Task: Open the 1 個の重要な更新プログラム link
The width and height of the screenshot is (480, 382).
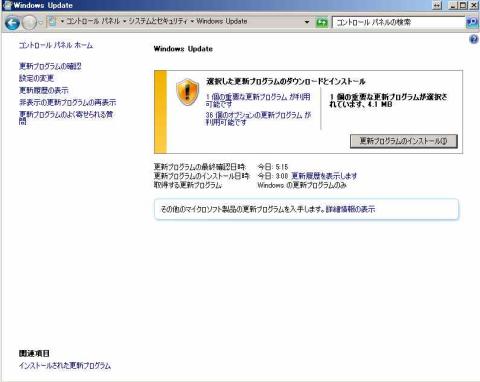Action: [258, 100]
